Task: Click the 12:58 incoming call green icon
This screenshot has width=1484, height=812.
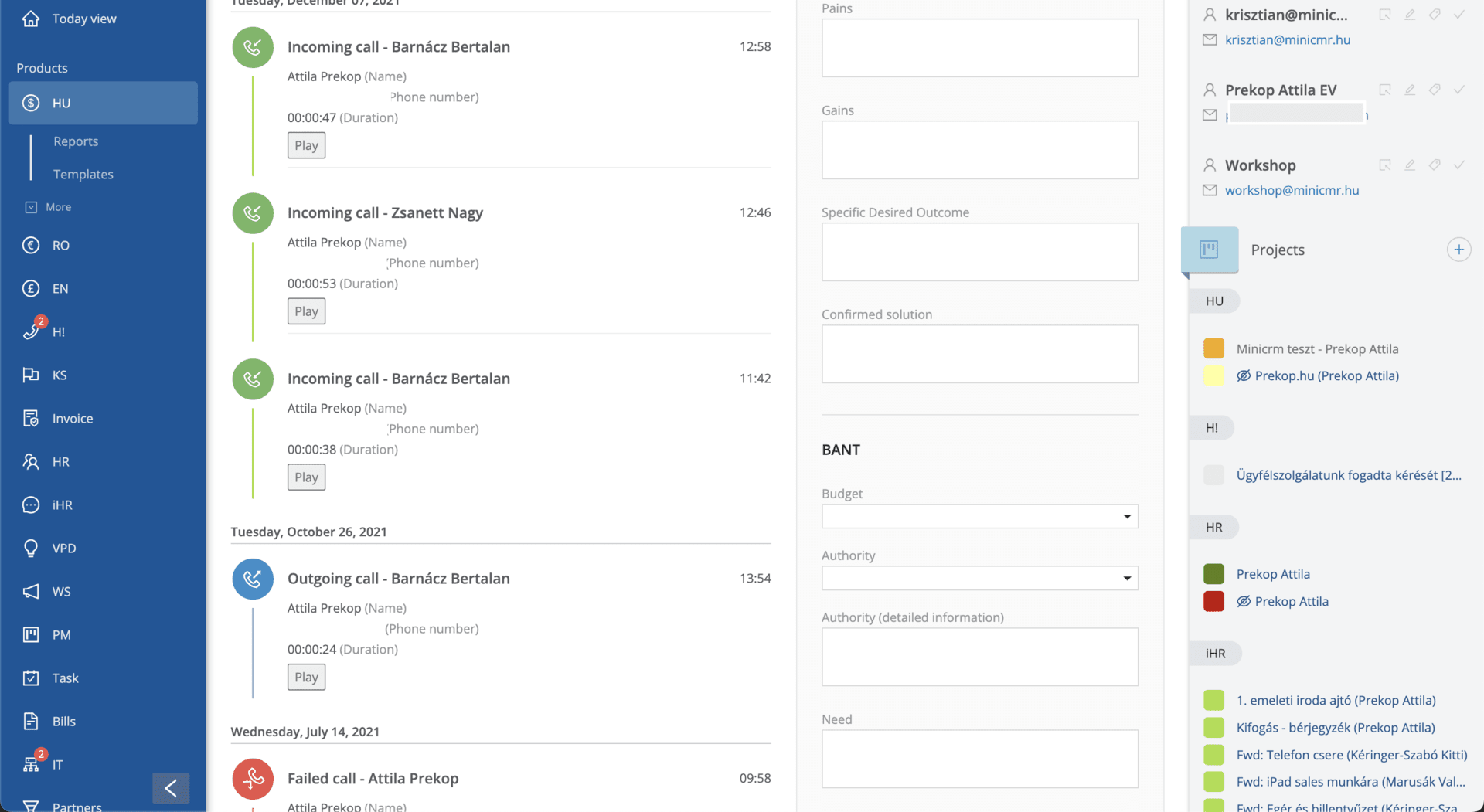Action: point(253,47)
